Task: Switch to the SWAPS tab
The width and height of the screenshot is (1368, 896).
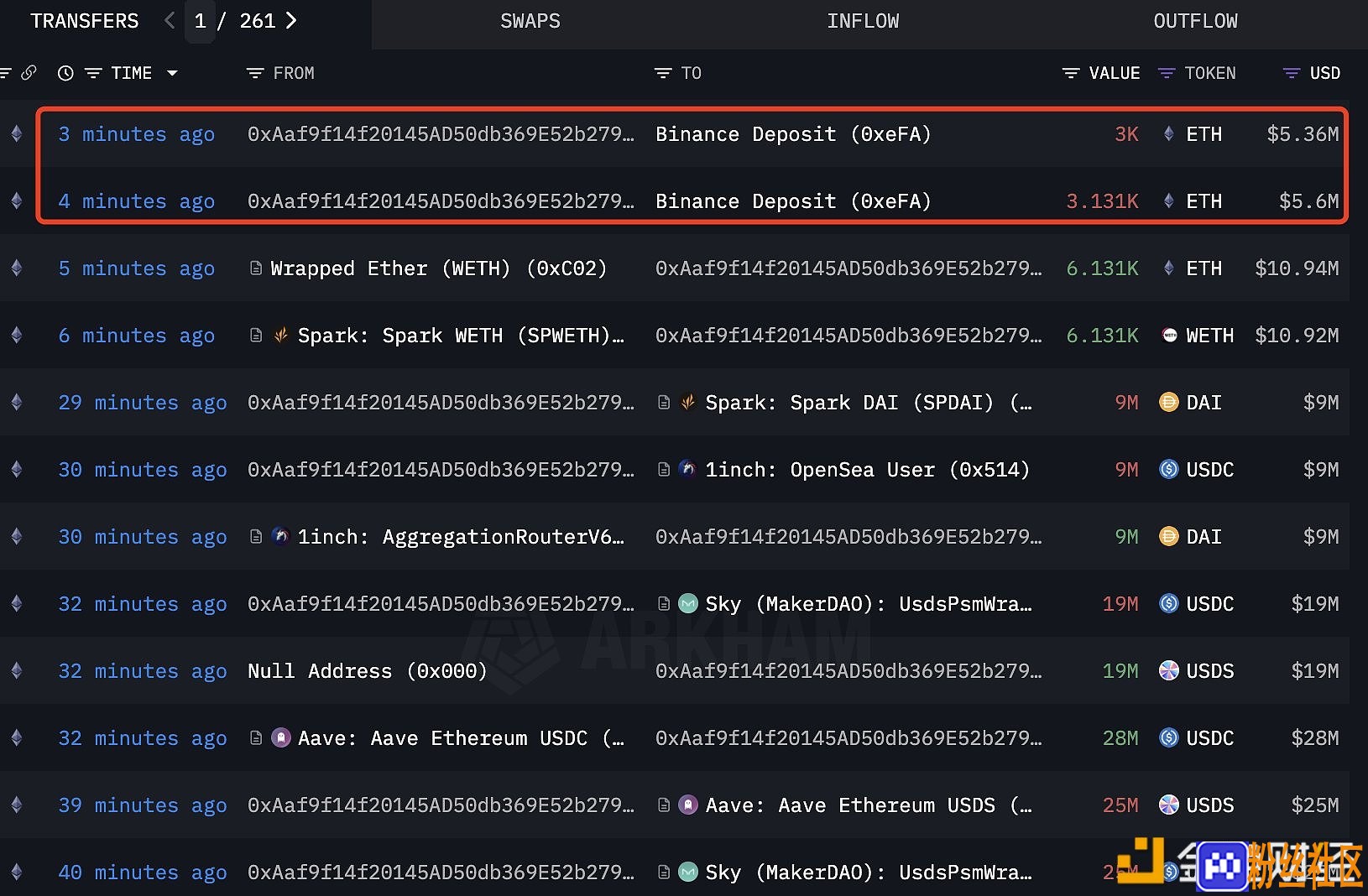Action: click(530, 21)
